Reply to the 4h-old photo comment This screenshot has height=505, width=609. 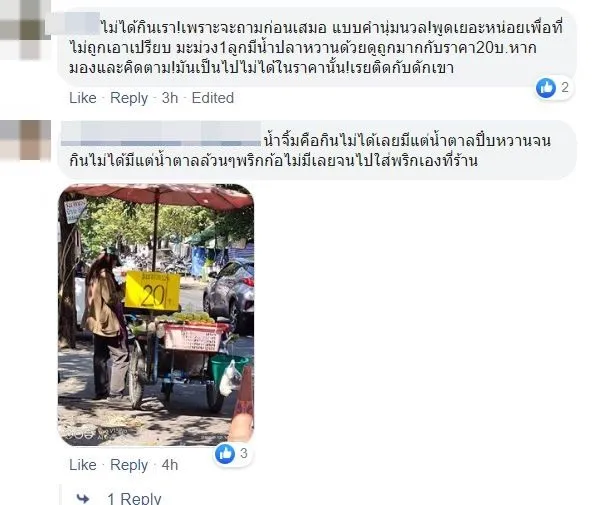(129, 465)
